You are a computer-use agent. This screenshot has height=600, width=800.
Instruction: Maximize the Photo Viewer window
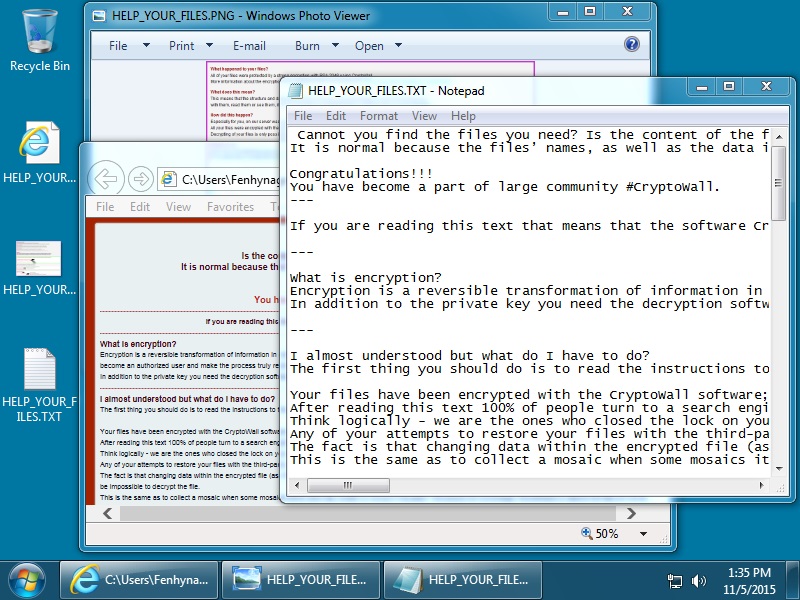(x=590, y=12)
